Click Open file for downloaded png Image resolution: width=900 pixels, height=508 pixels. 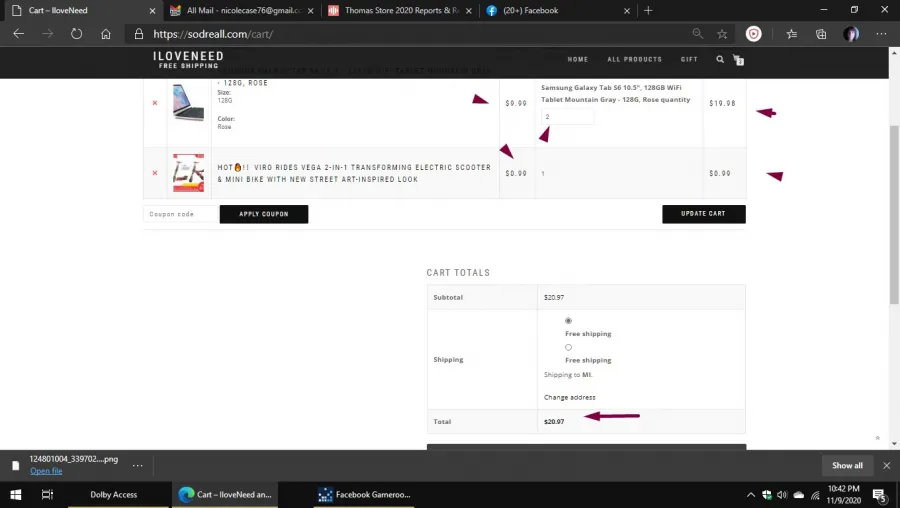coord(46,471)
